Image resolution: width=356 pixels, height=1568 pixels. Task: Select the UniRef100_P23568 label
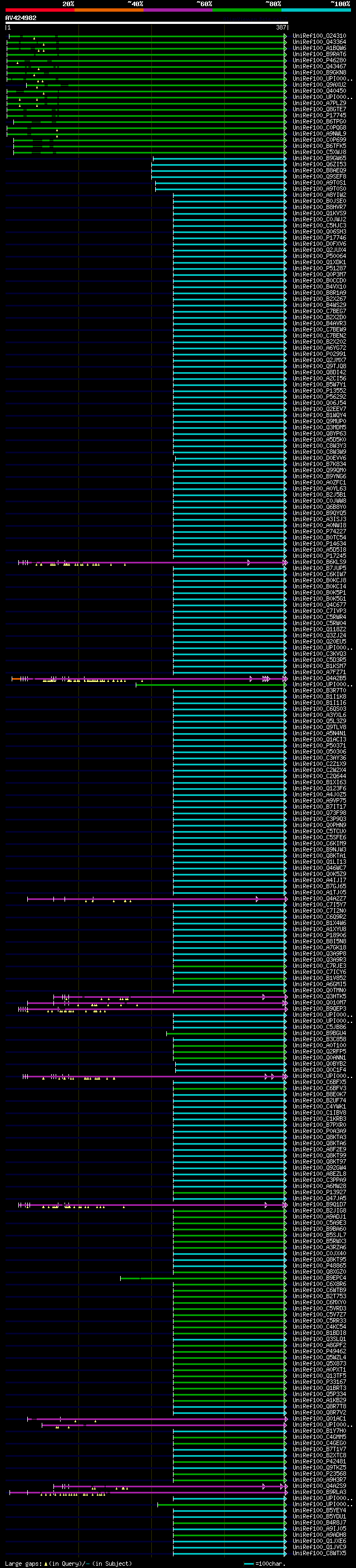[x=319, y=1473]
